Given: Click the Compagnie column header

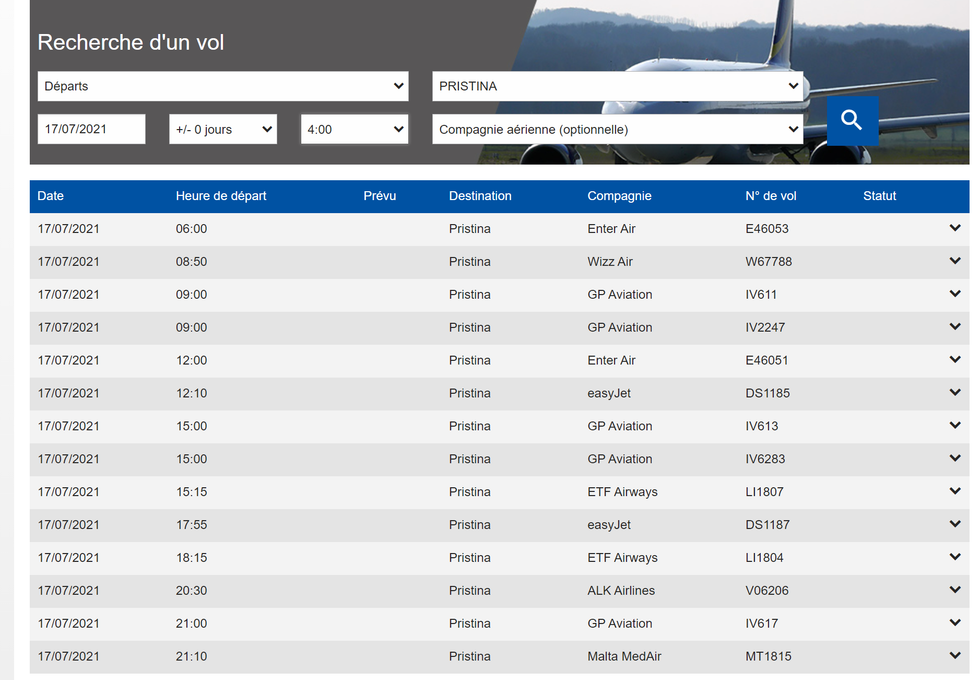Looking at the screenshot, I should pos(619,196).
